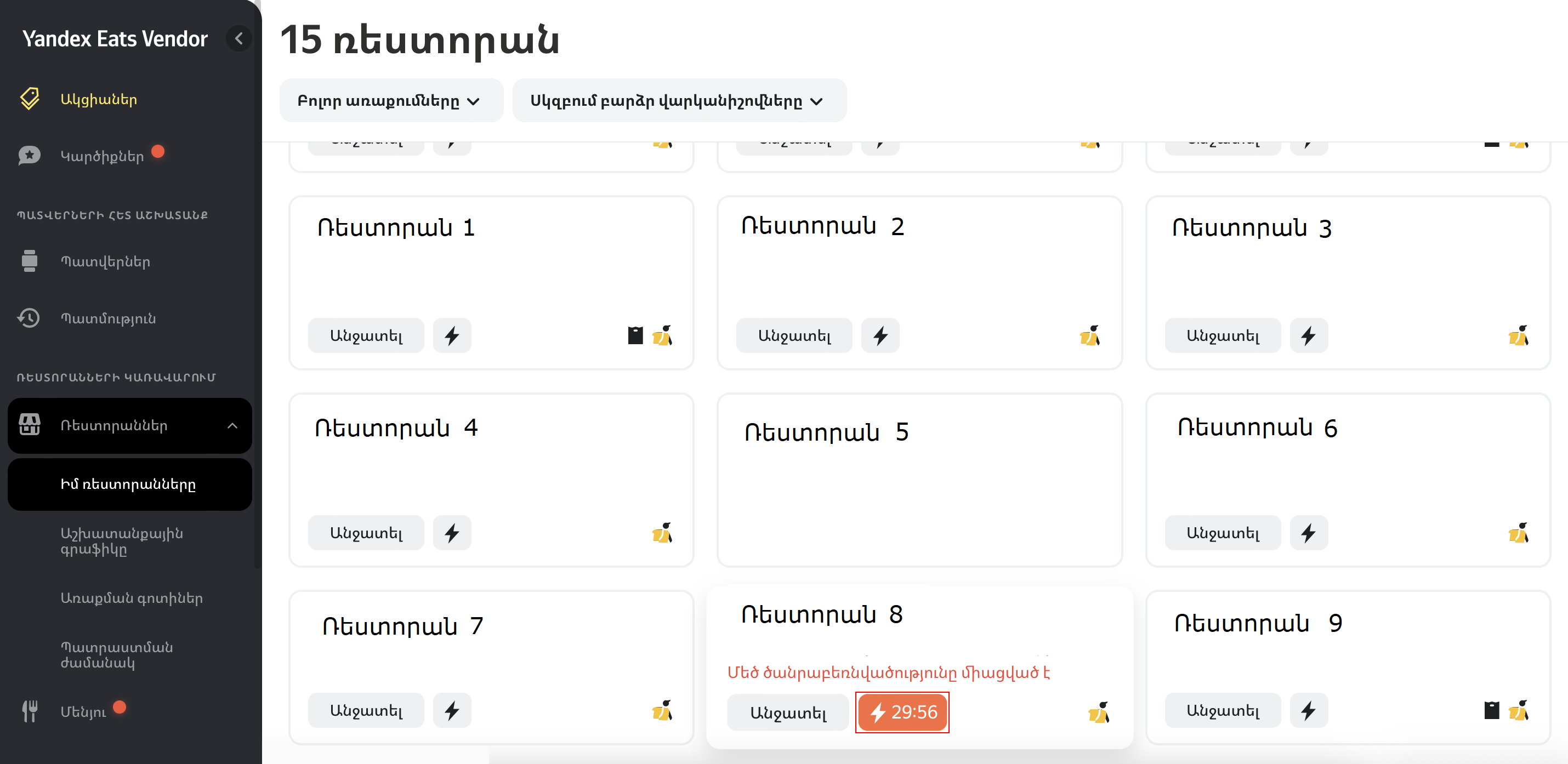
Task: Collapse the sidebar with the arrow button
Action: pyautogui.click(x=238, y=39)
